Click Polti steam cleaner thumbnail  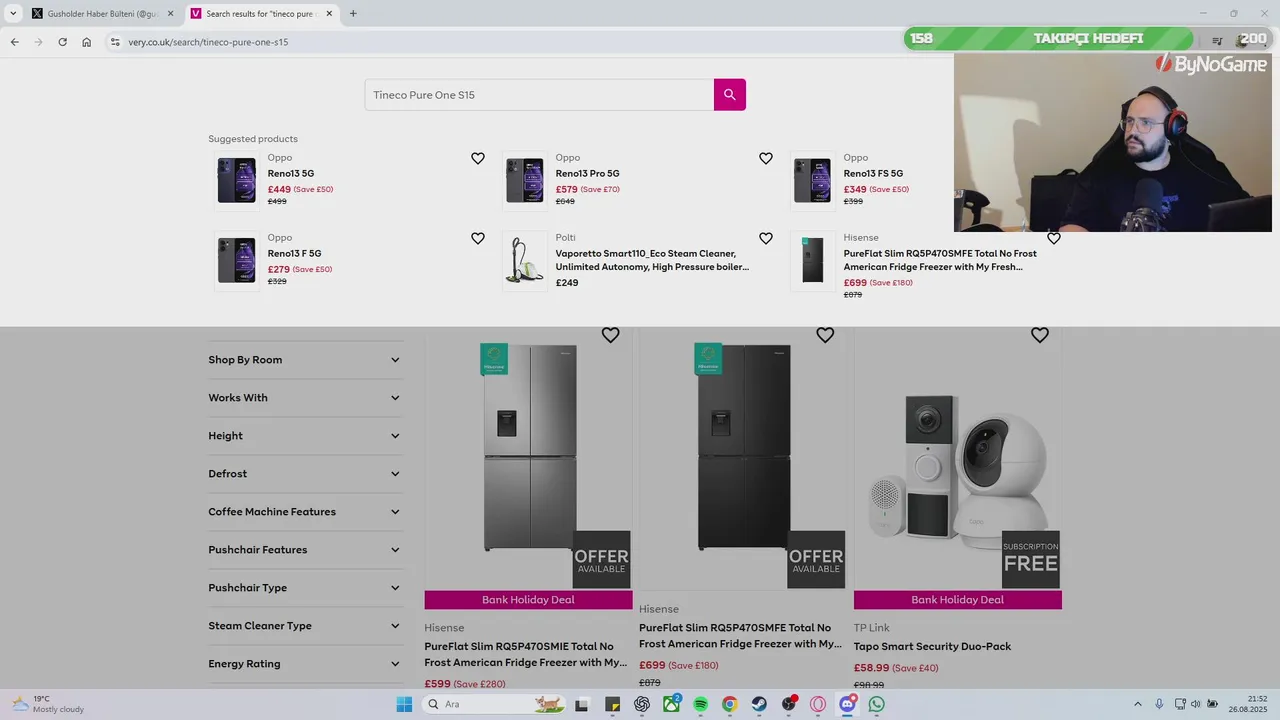525,261
